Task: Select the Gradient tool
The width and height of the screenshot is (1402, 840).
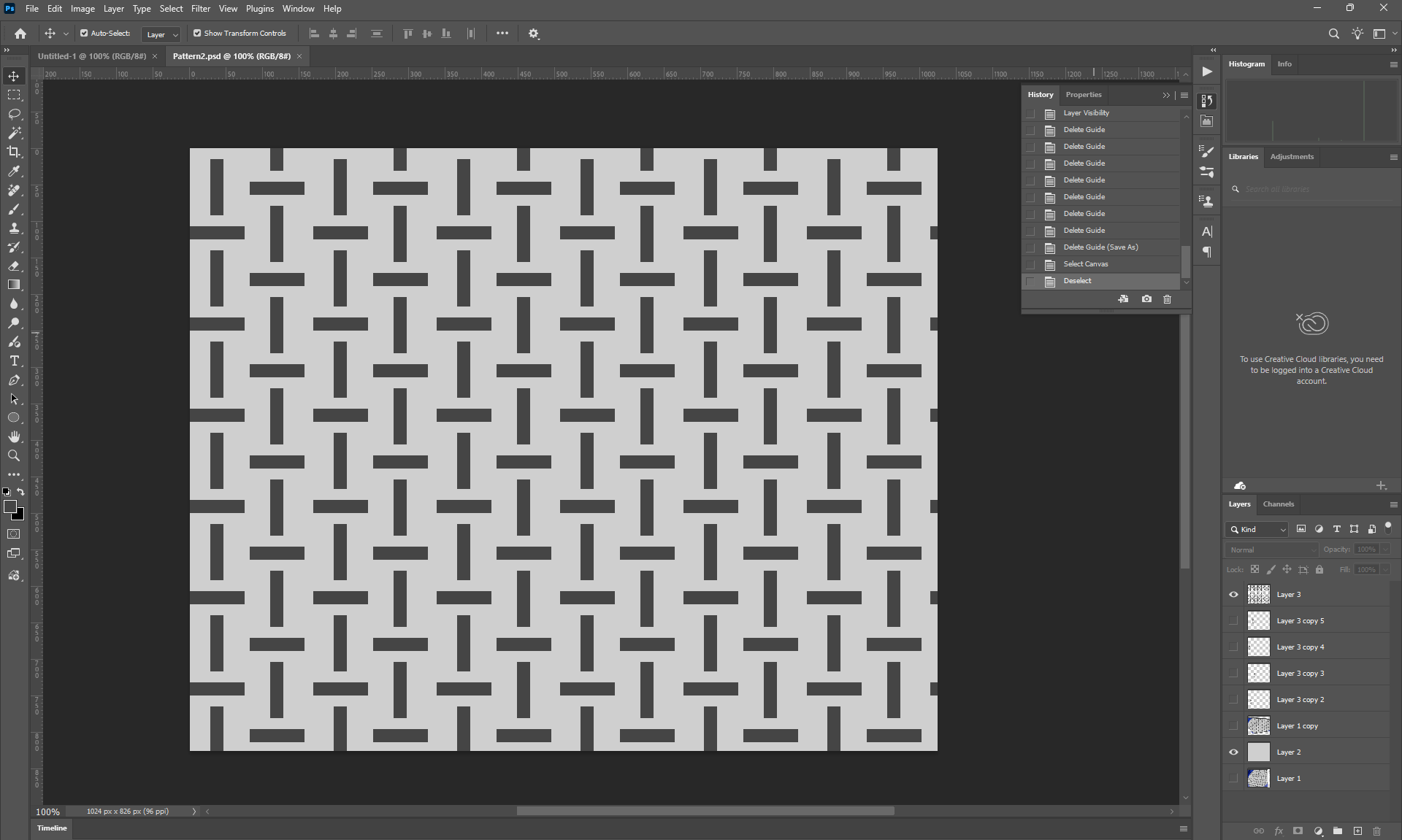Action: [14, 285]
